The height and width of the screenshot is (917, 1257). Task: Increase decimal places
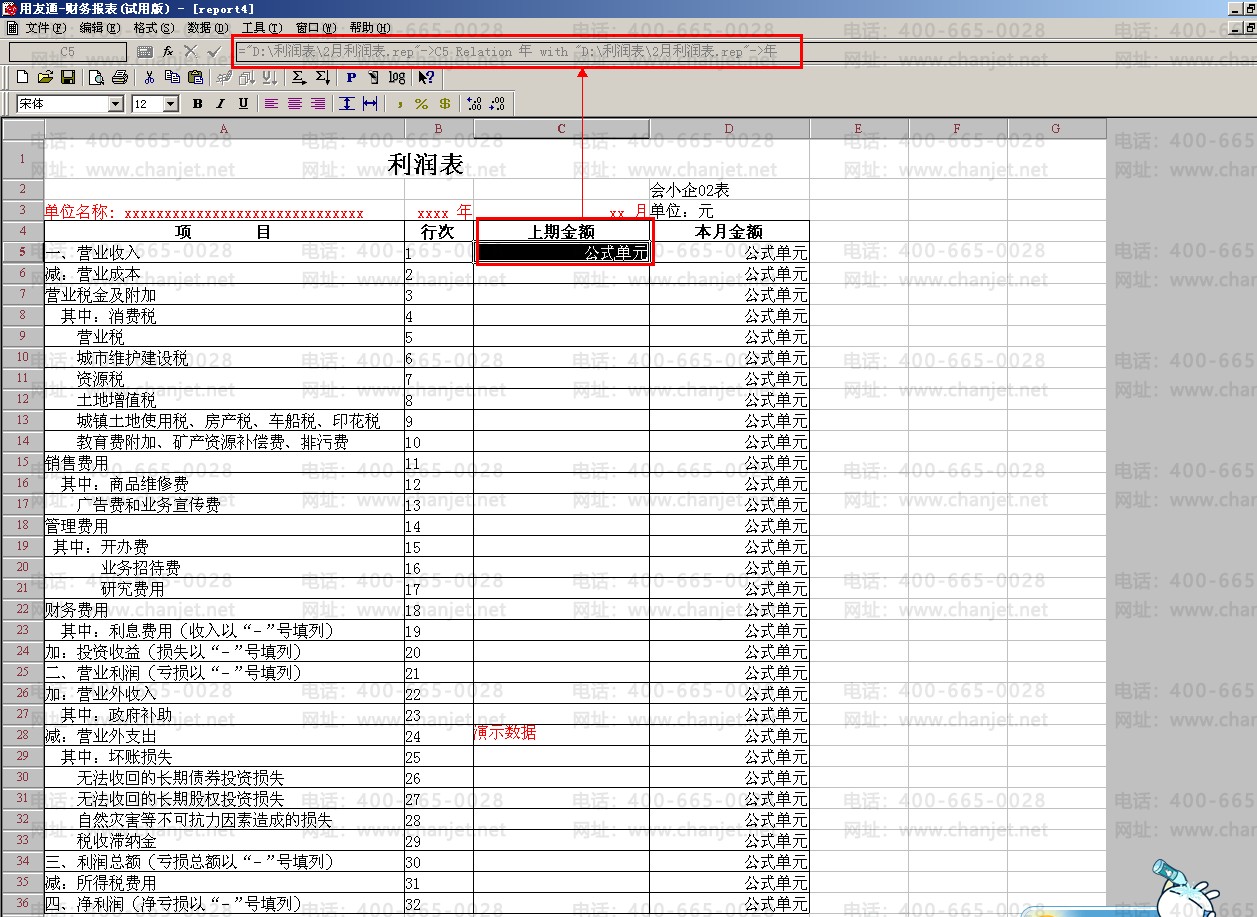pos(474,103)
